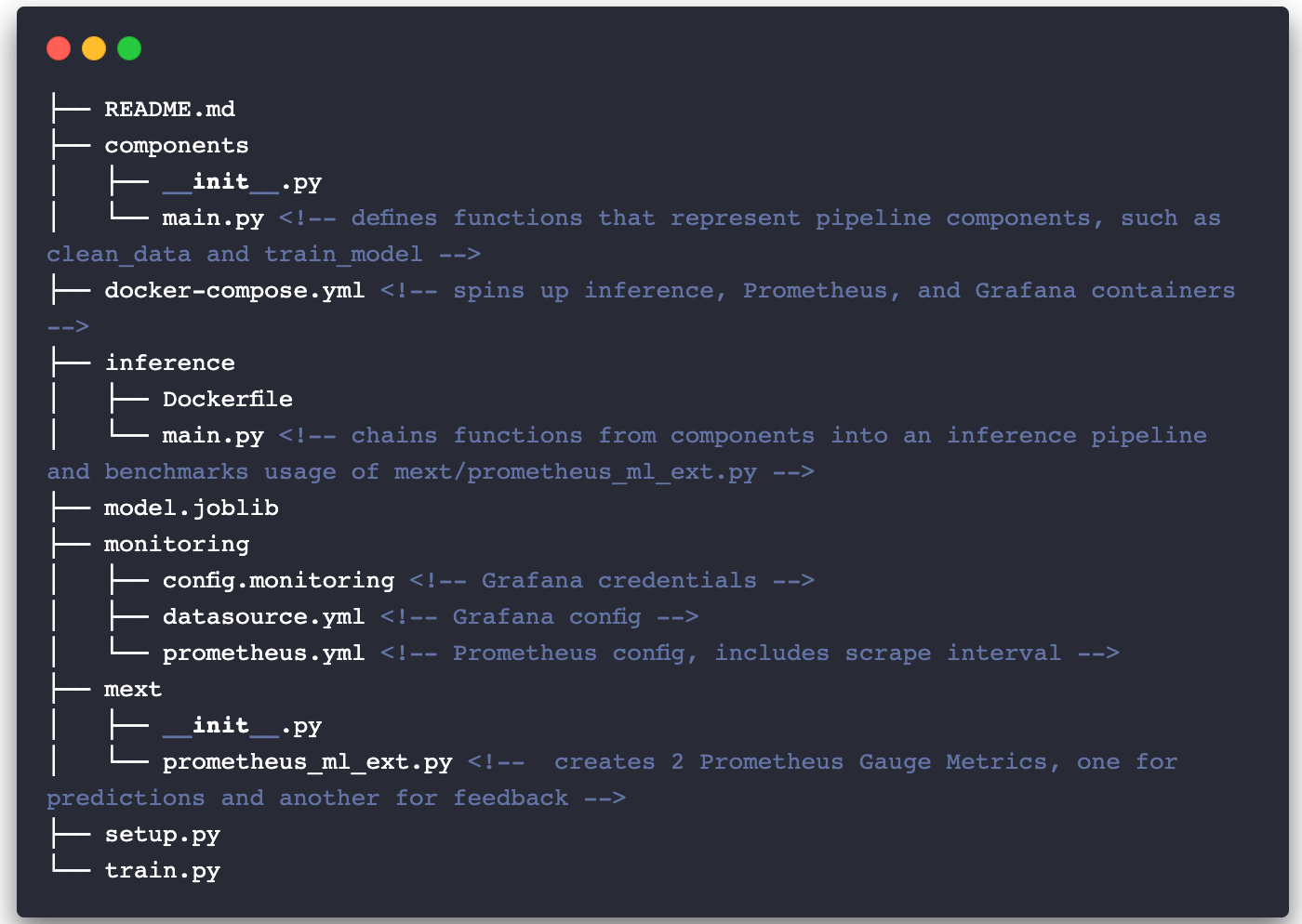Viewport: 1302px width, 924px height.
Task: Select the inference folder entry
Action: (169, 363)
